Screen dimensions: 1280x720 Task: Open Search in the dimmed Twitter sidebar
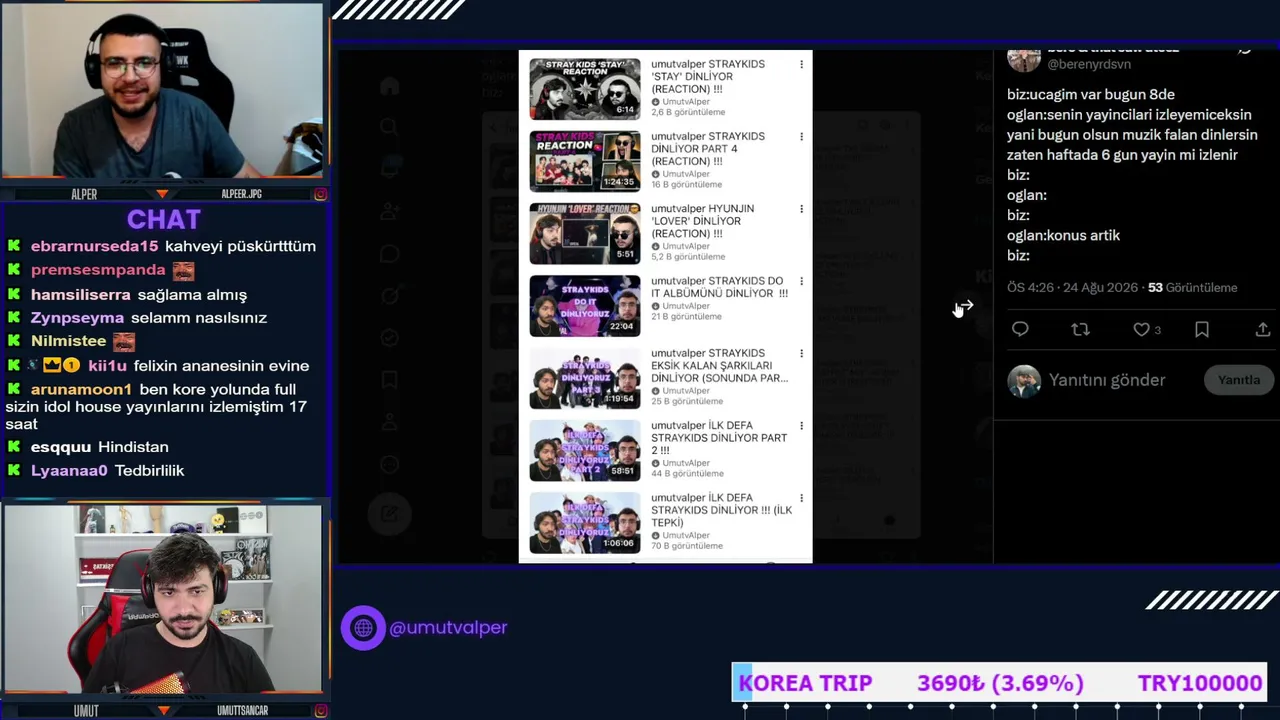pos(390,127)
